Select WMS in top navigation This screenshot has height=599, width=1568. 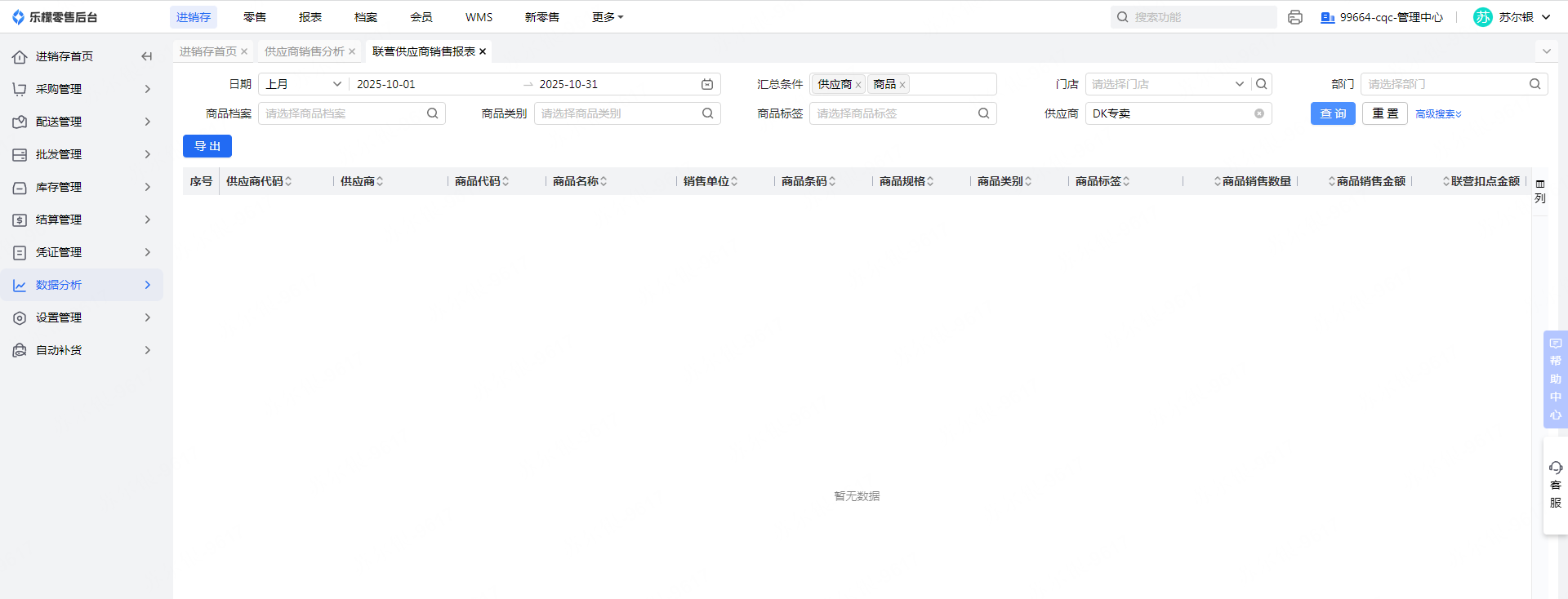point(479,17)
